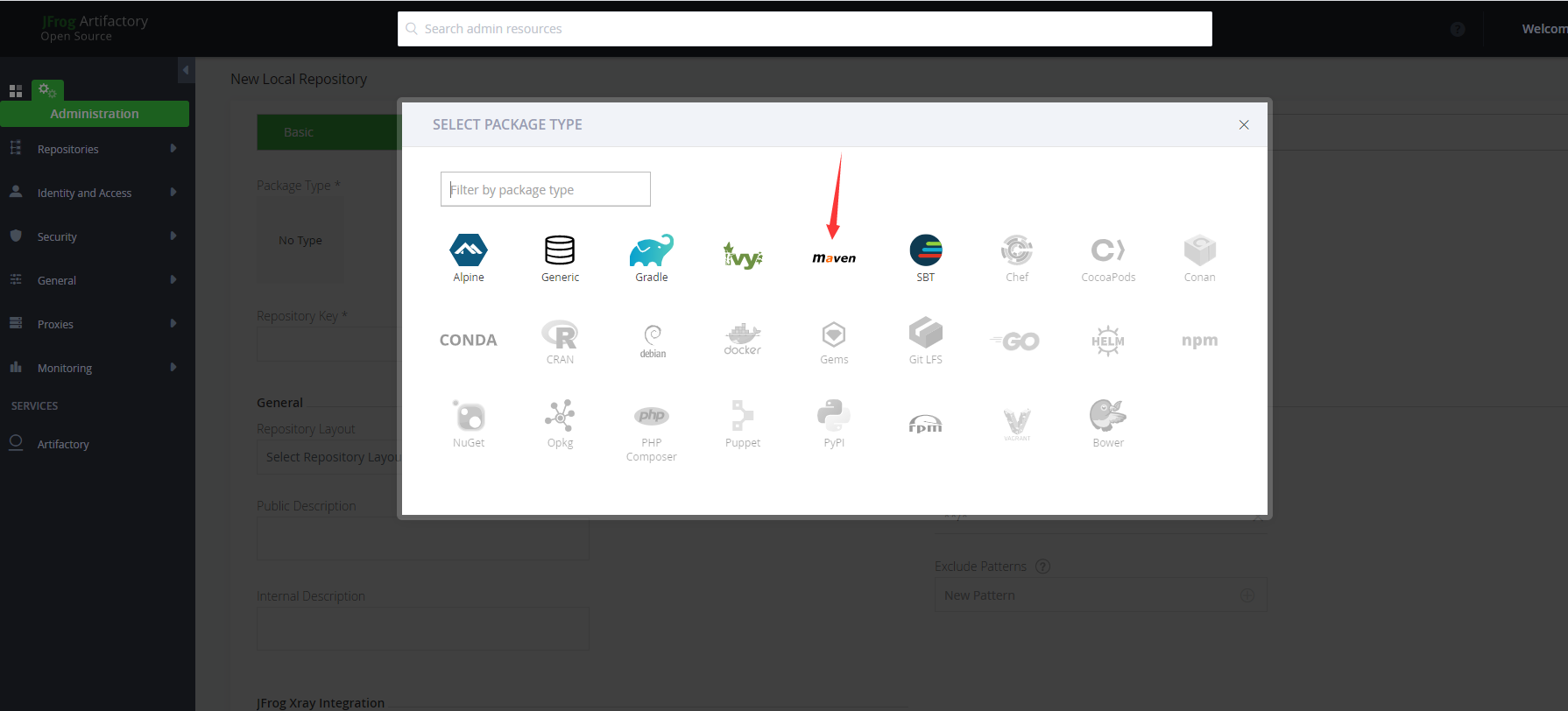Collapse the sidebar with the arrow
1568x711 pixels.
click(186, 70)
